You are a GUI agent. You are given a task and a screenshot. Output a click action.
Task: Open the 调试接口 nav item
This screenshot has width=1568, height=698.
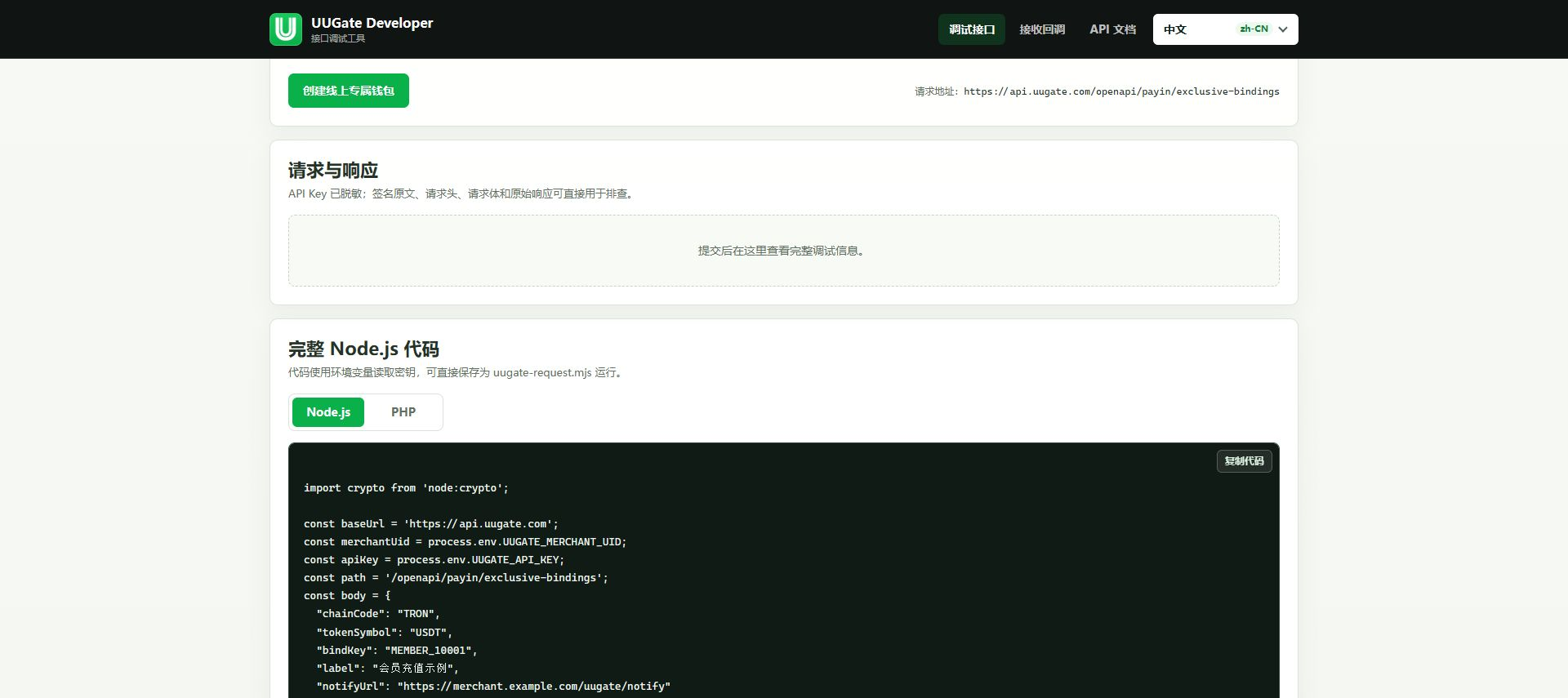[x=972, y=29]
